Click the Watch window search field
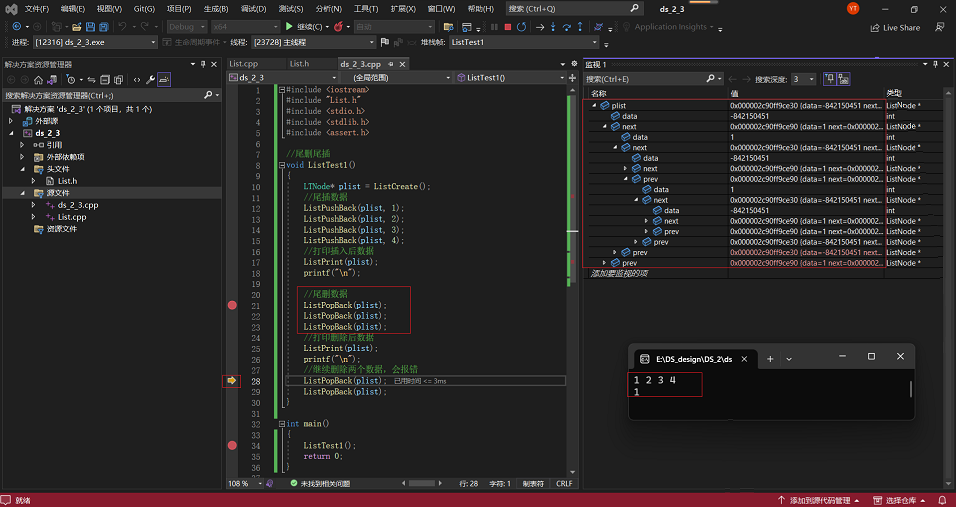956x507 pixels. click(x=652, y=79)
